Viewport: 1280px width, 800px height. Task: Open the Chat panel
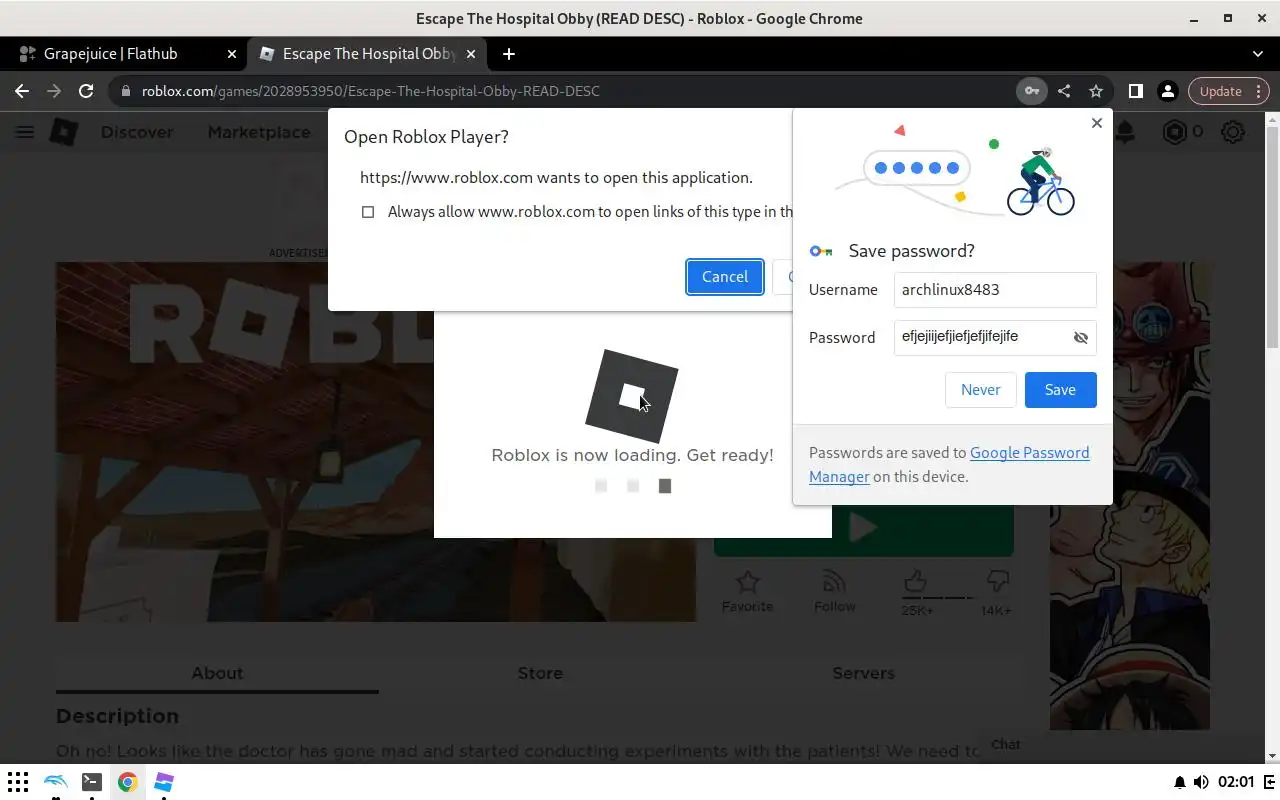(x=1006, y=744)
